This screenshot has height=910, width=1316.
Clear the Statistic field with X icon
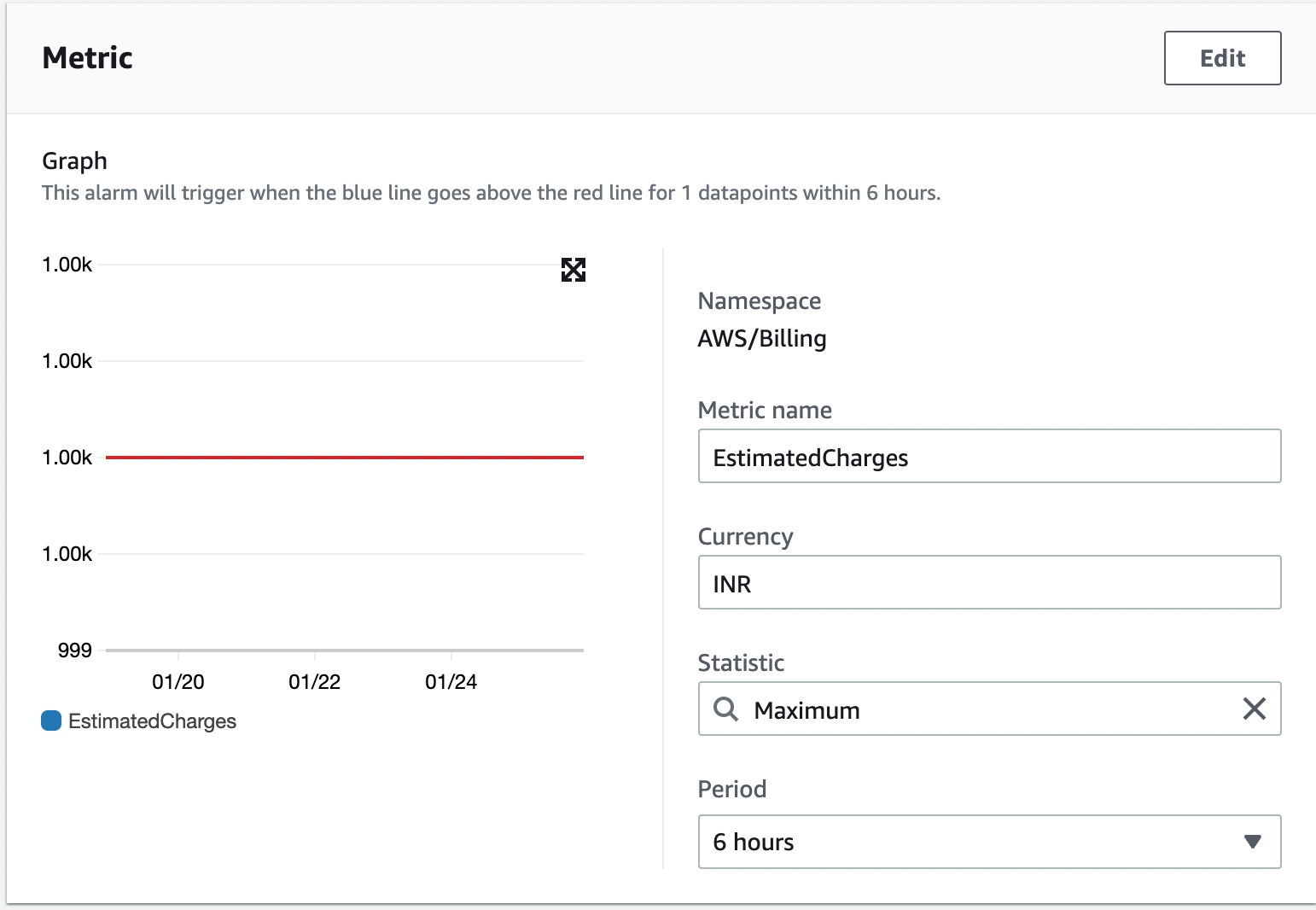tap(1254, 709)
